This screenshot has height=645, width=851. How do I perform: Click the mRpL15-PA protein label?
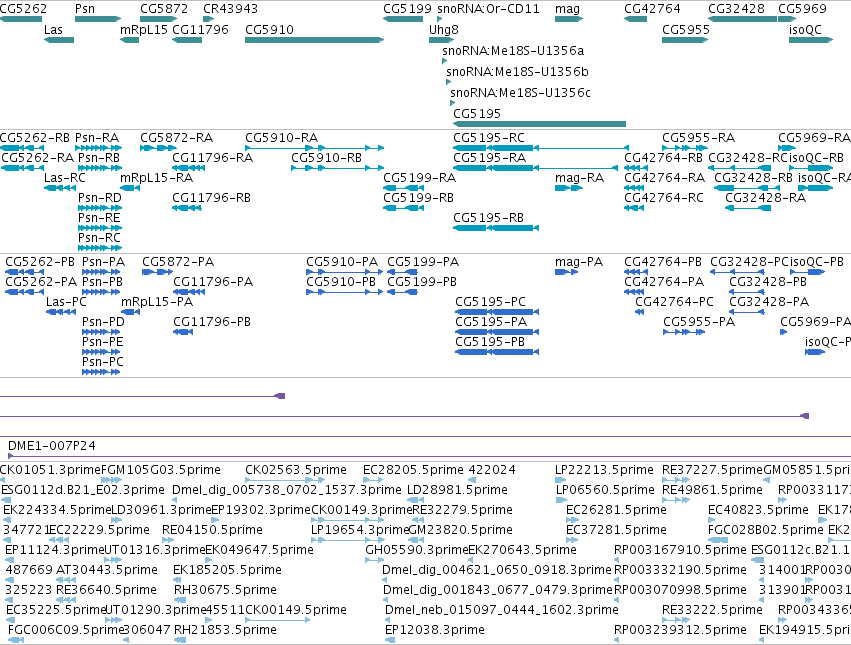(x=157, y=302)
